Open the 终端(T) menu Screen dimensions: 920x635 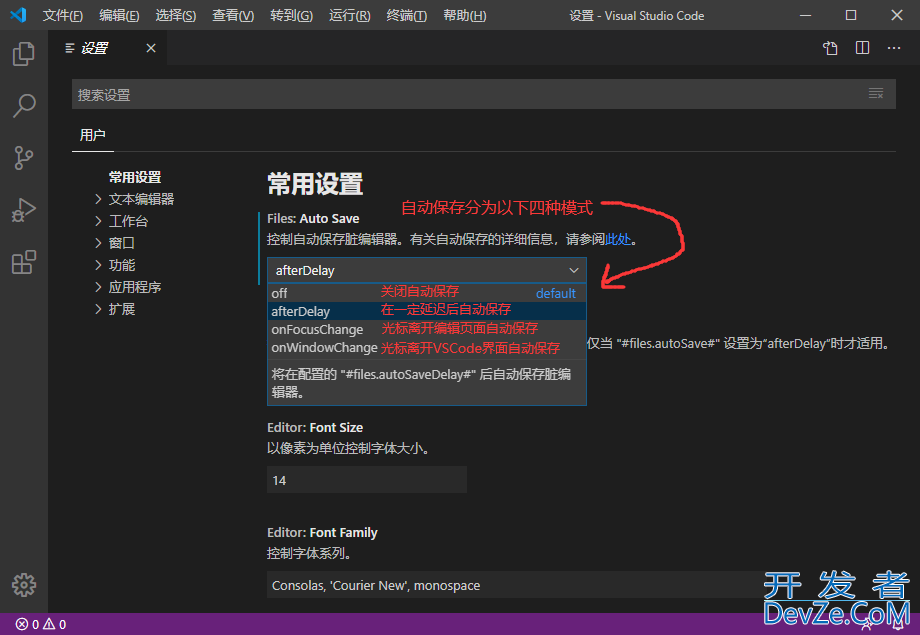coord(407,15)
